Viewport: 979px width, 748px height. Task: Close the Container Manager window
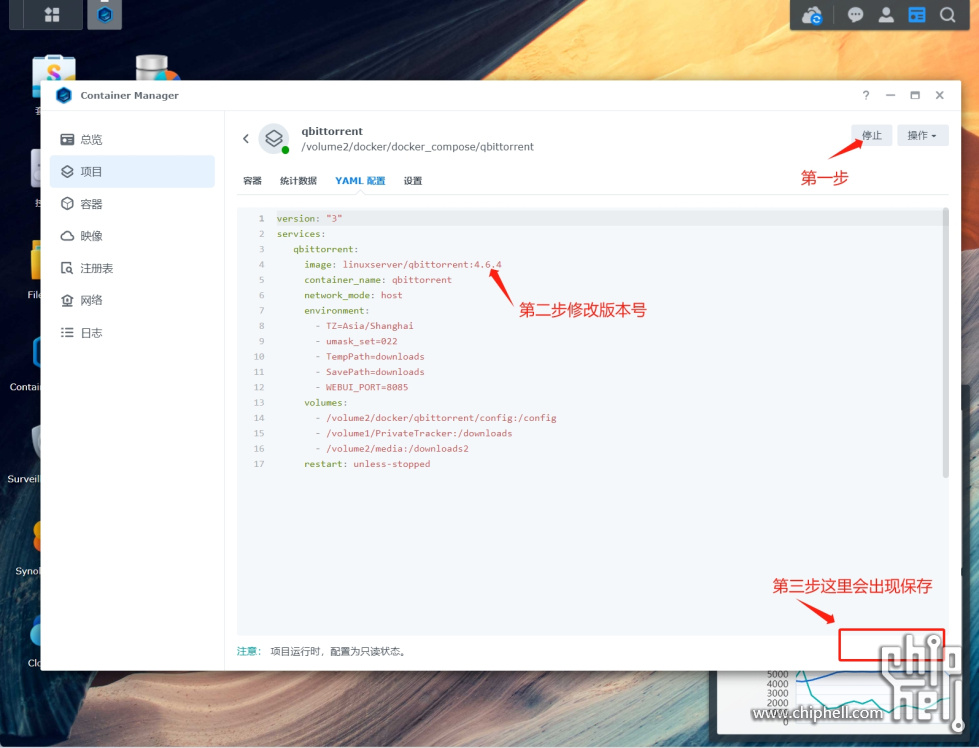[939, 95]
